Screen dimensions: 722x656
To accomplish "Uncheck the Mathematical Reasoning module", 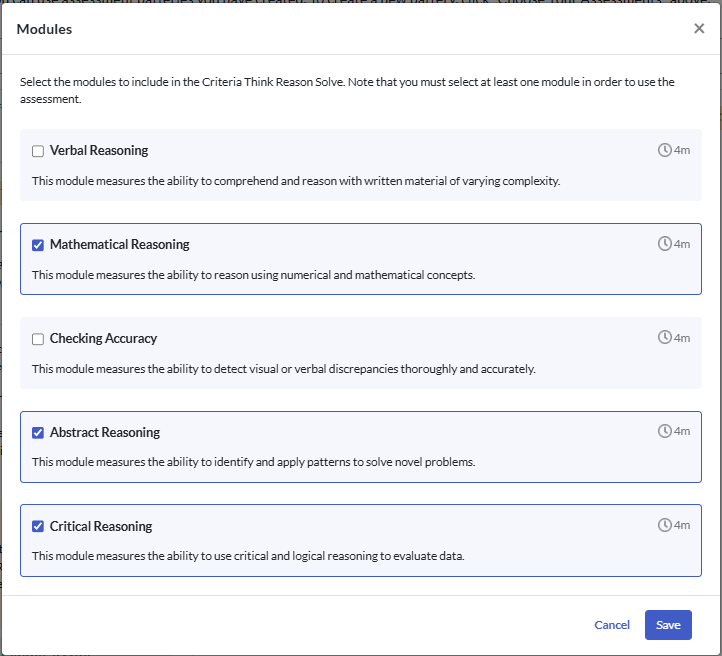I will coord(38,245).
